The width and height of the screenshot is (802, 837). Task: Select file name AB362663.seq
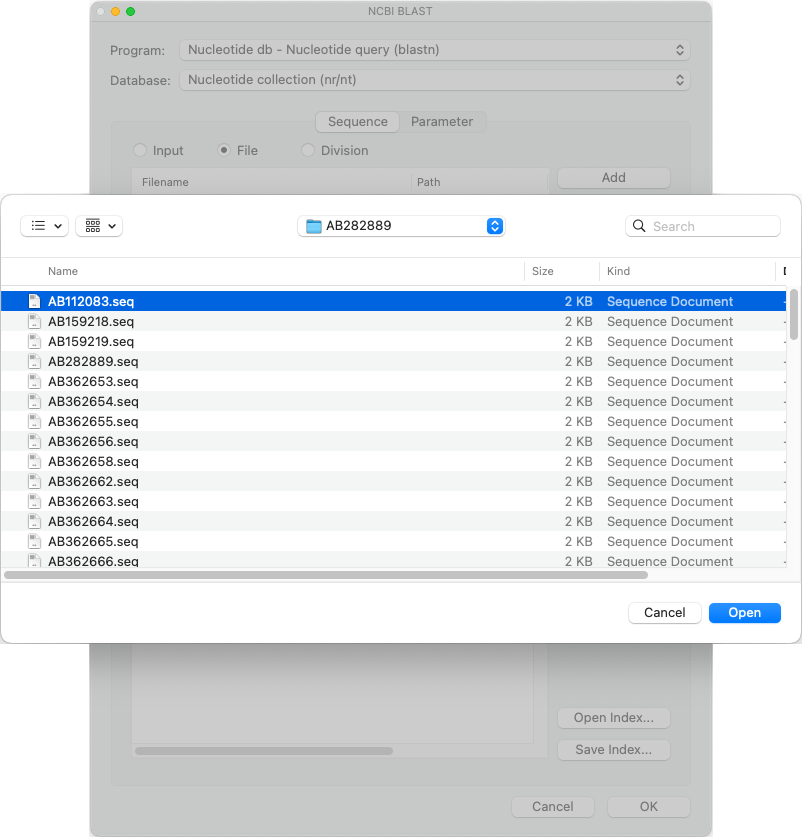click(93, 502)
